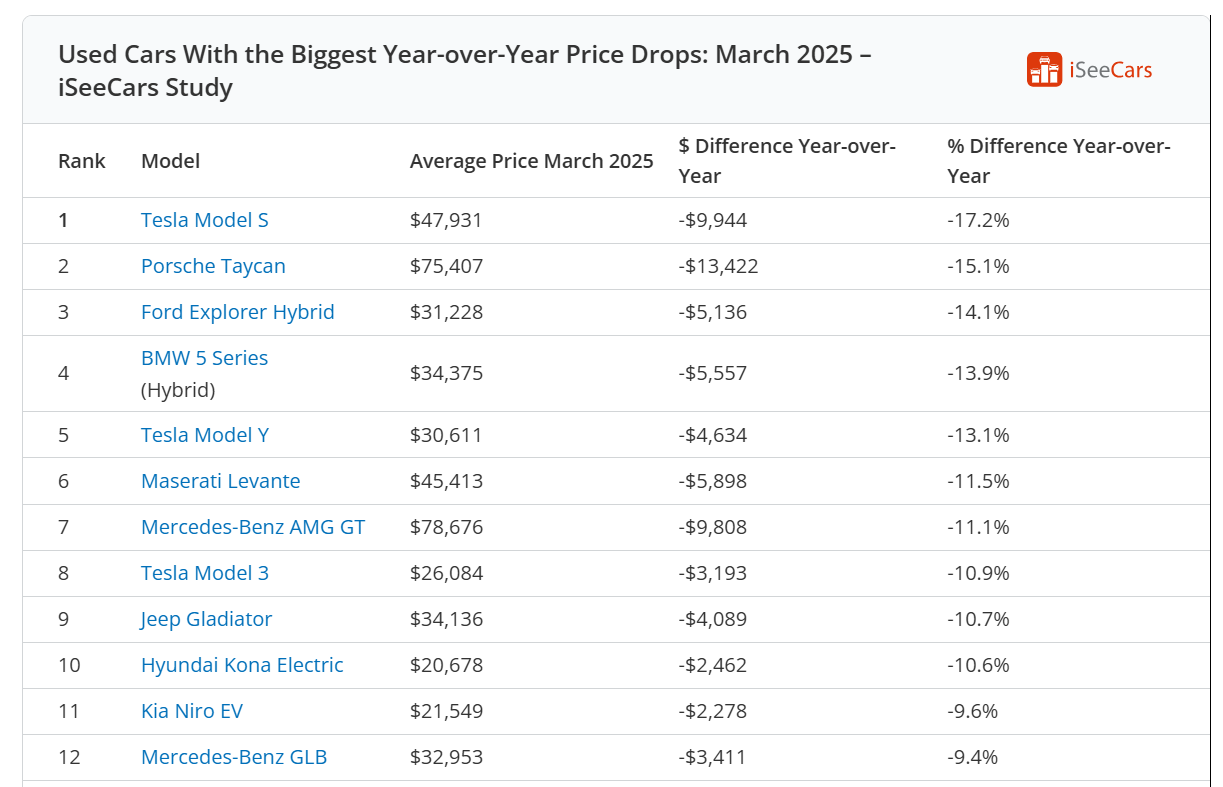1223x787 pixels.
Task: Click the -$3,411 difference value
Action: coord(713,757)
